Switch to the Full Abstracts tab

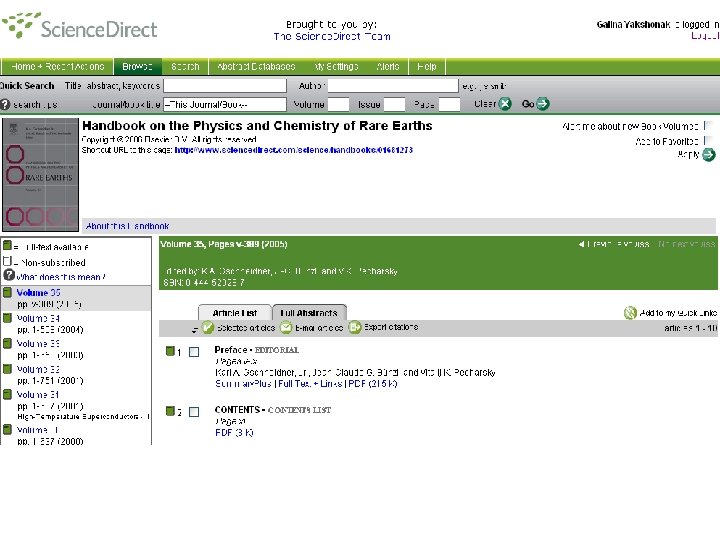pos(309,313)
